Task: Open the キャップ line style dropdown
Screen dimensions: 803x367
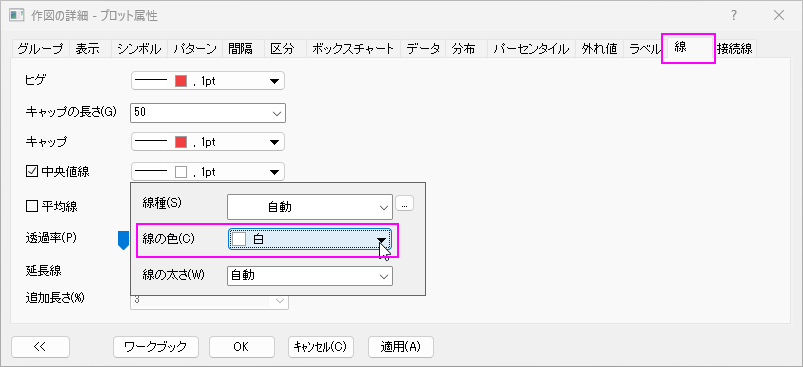Action: [208, 142]
